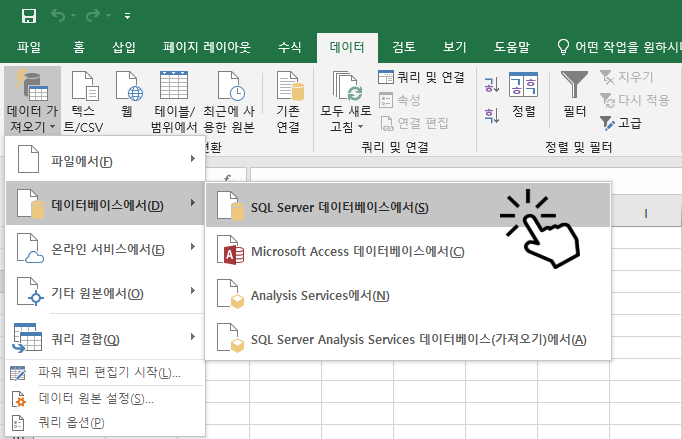
Task: Open 기타 원본에서(O) submenu
Action: (105, 292)
